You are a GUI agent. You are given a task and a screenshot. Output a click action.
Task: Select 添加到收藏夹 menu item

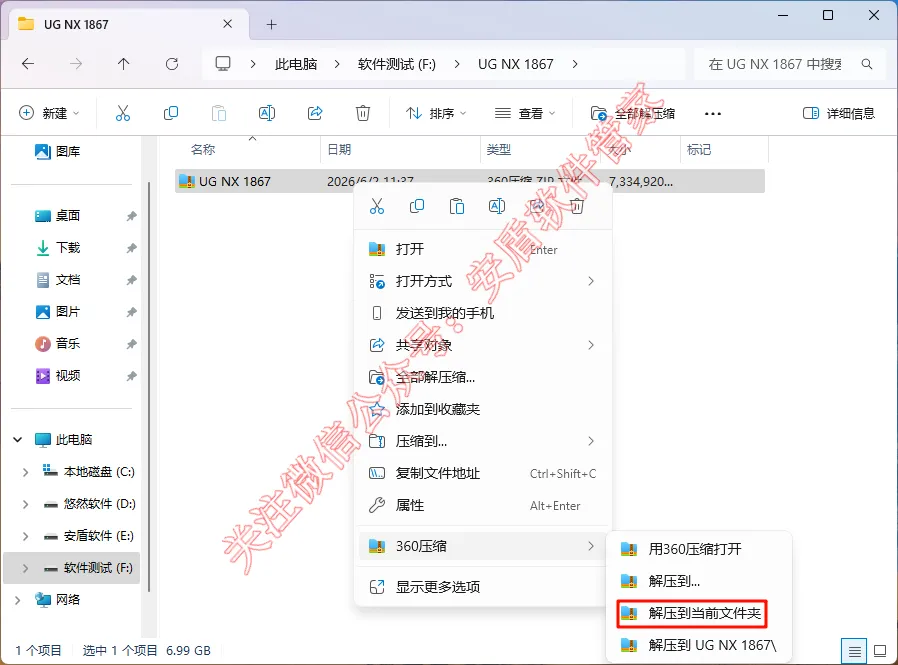tap(483, 410)
